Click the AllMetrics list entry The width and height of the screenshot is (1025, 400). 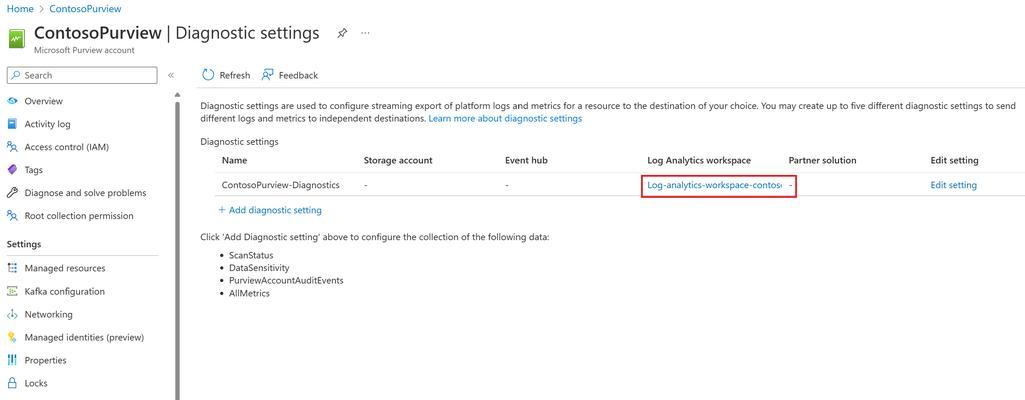coord(249,293)
